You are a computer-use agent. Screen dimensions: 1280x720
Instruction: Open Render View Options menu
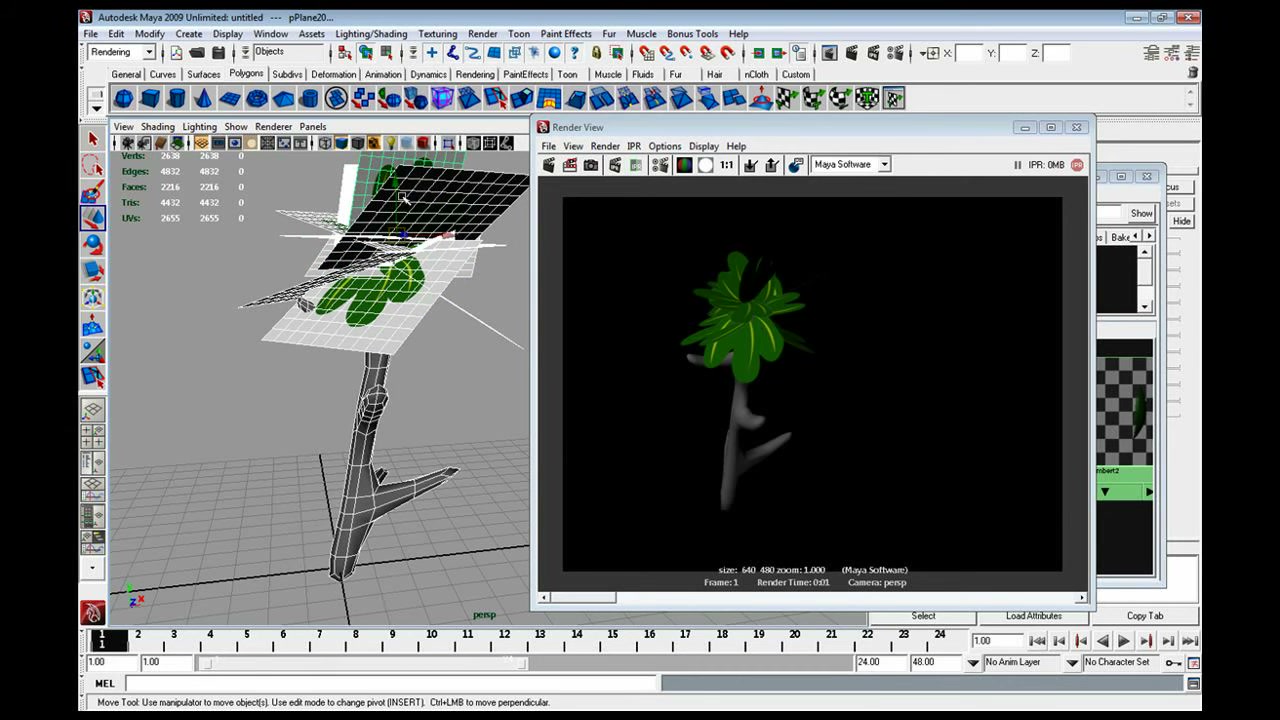(664, 146)
